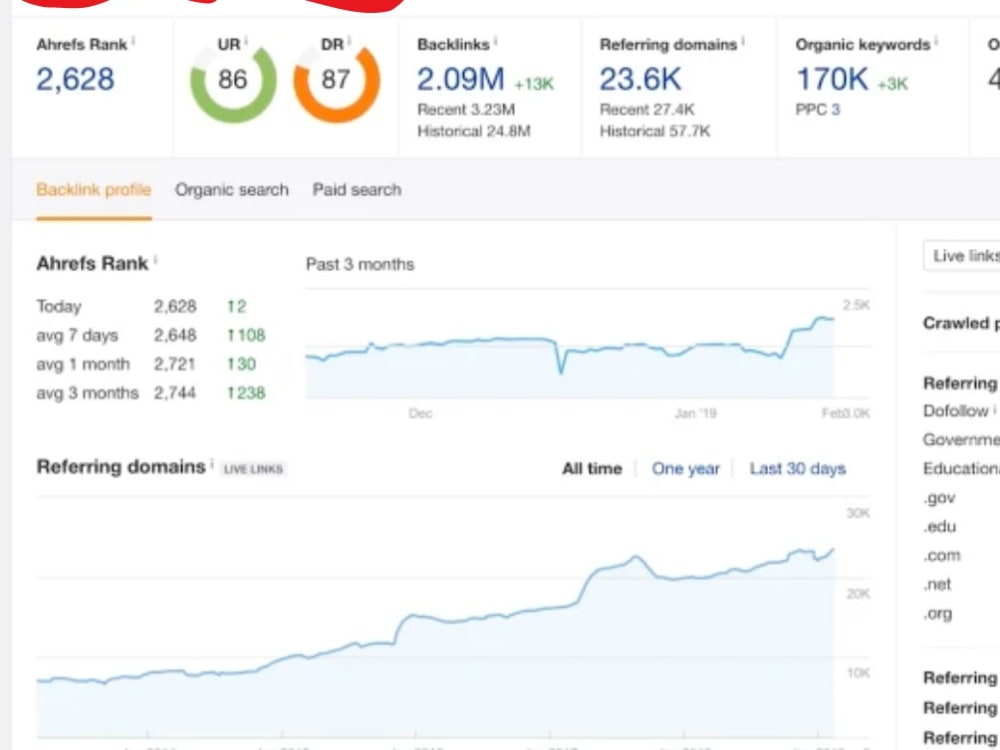Click info icon beside UR label
1000x750 pixels.
(x=246, y=41)
